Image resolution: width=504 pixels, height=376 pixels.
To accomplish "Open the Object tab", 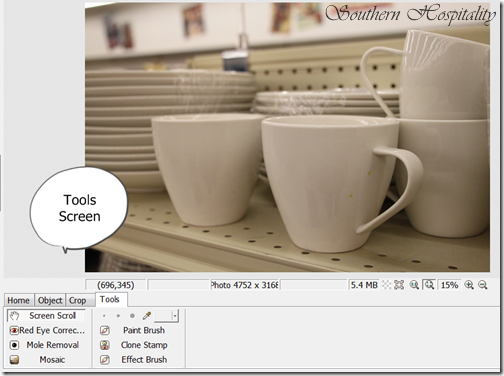I will click(x=50, y=300).
